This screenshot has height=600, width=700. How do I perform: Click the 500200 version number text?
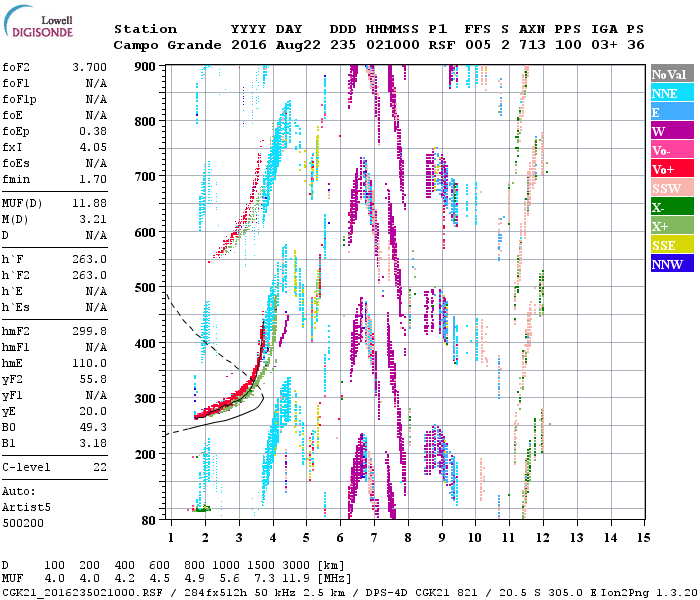tap(23, 523)
